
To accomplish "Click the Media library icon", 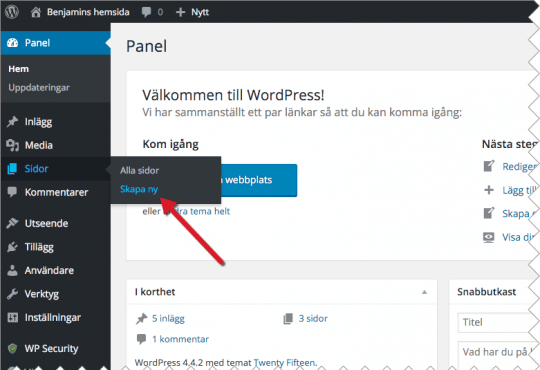I will (x=12, y=145).
